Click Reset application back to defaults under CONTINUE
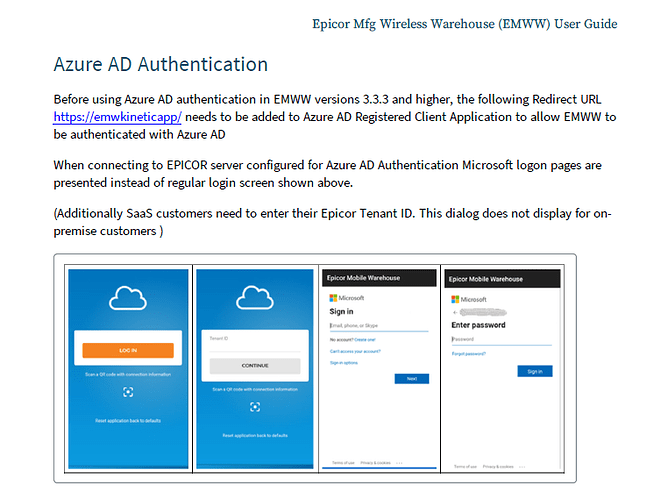This screenshot has height=500, width=668. pyautogui.click(x=255, y=436)
